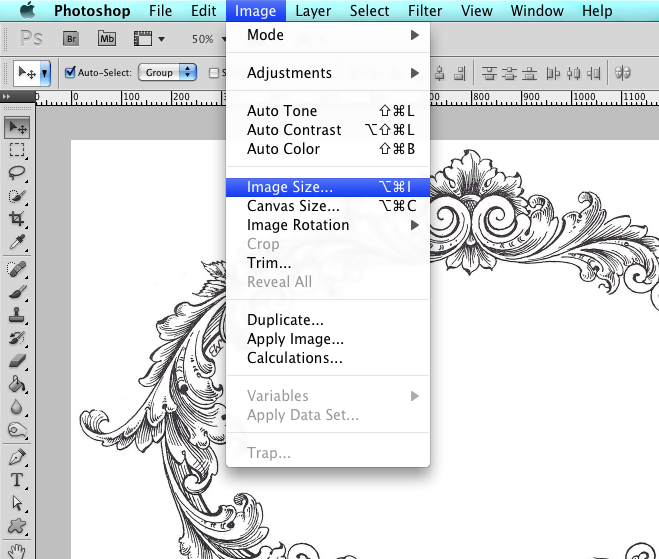Choose Canvas Size… menu entry
The image size is (659, 559).
[328, 206]
